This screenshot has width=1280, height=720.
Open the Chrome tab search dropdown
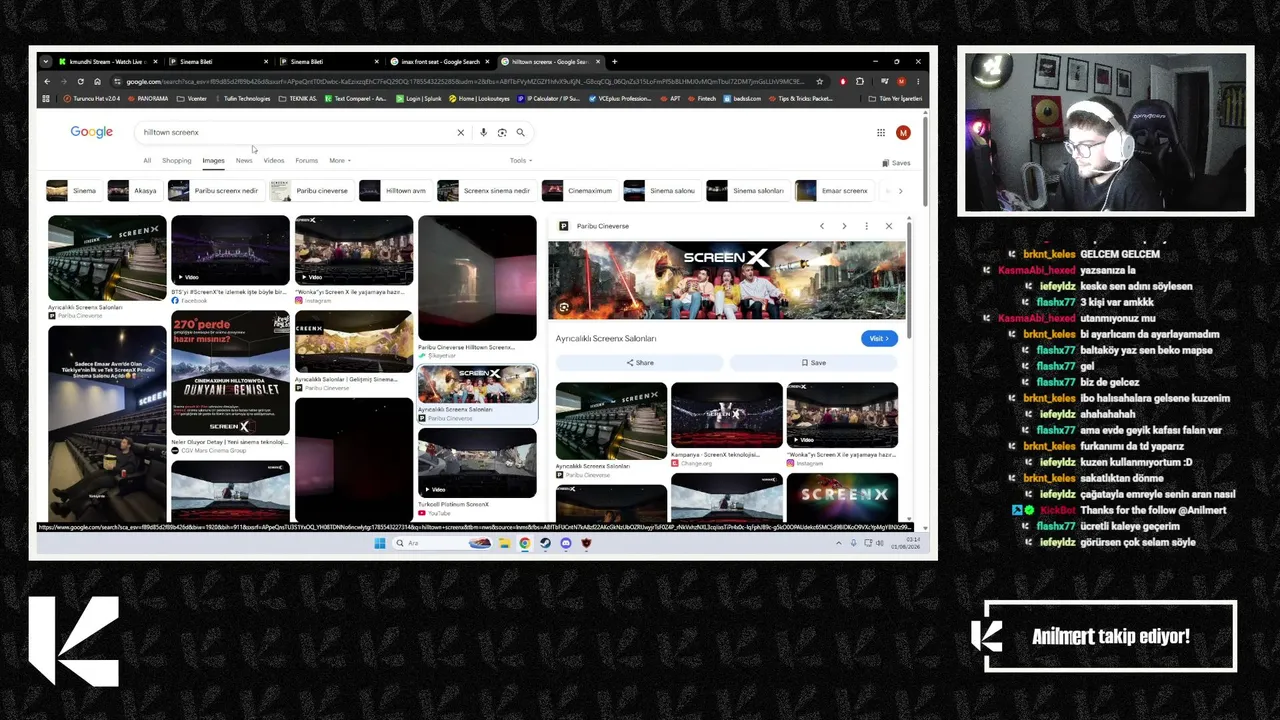45,62
